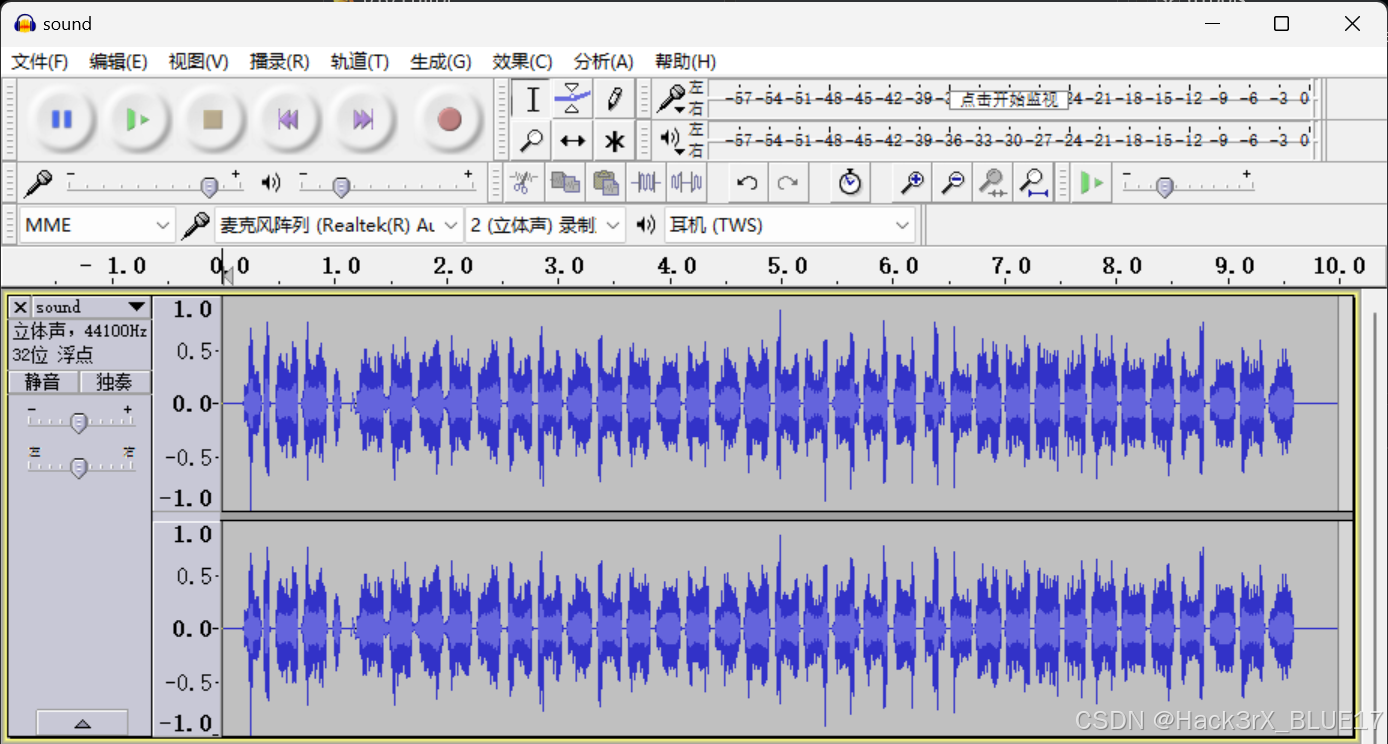Image resolution: width=1388 pixels, height=744 pixels.
Task: Skip to start of track
Action: pyautogui.click(x=288, y=120)
